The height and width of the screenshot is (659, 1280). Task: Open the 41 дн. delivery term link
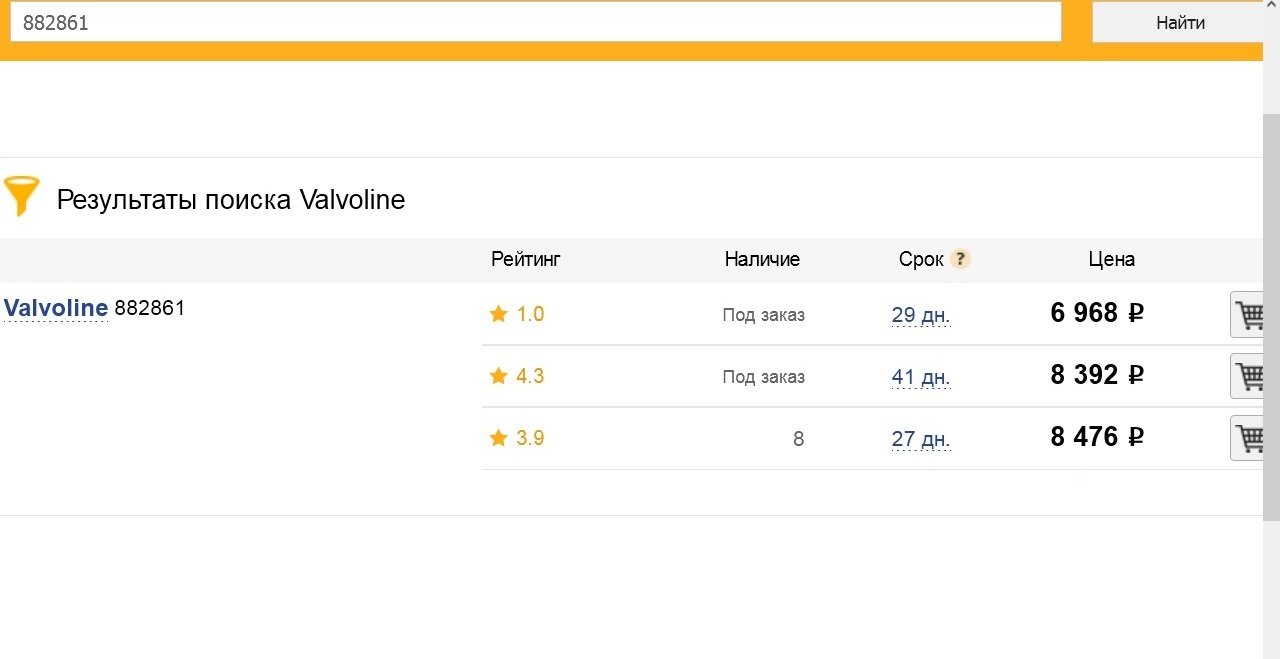click(921, 377)
